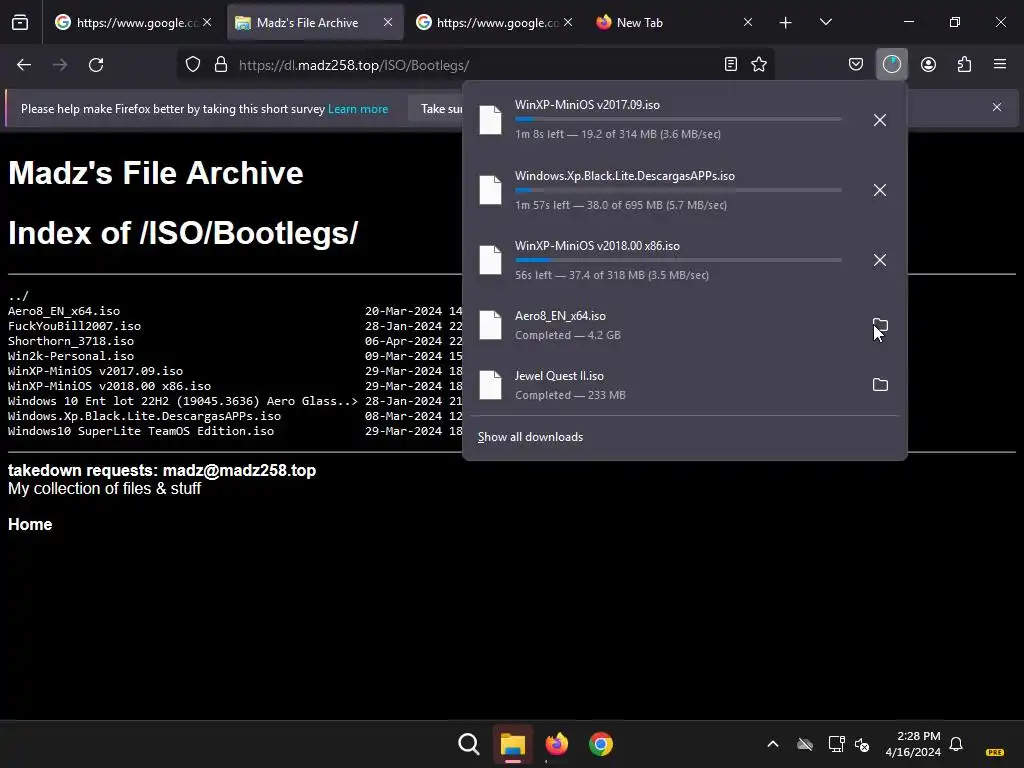Click Show all downloads

[x=530, y=437]
